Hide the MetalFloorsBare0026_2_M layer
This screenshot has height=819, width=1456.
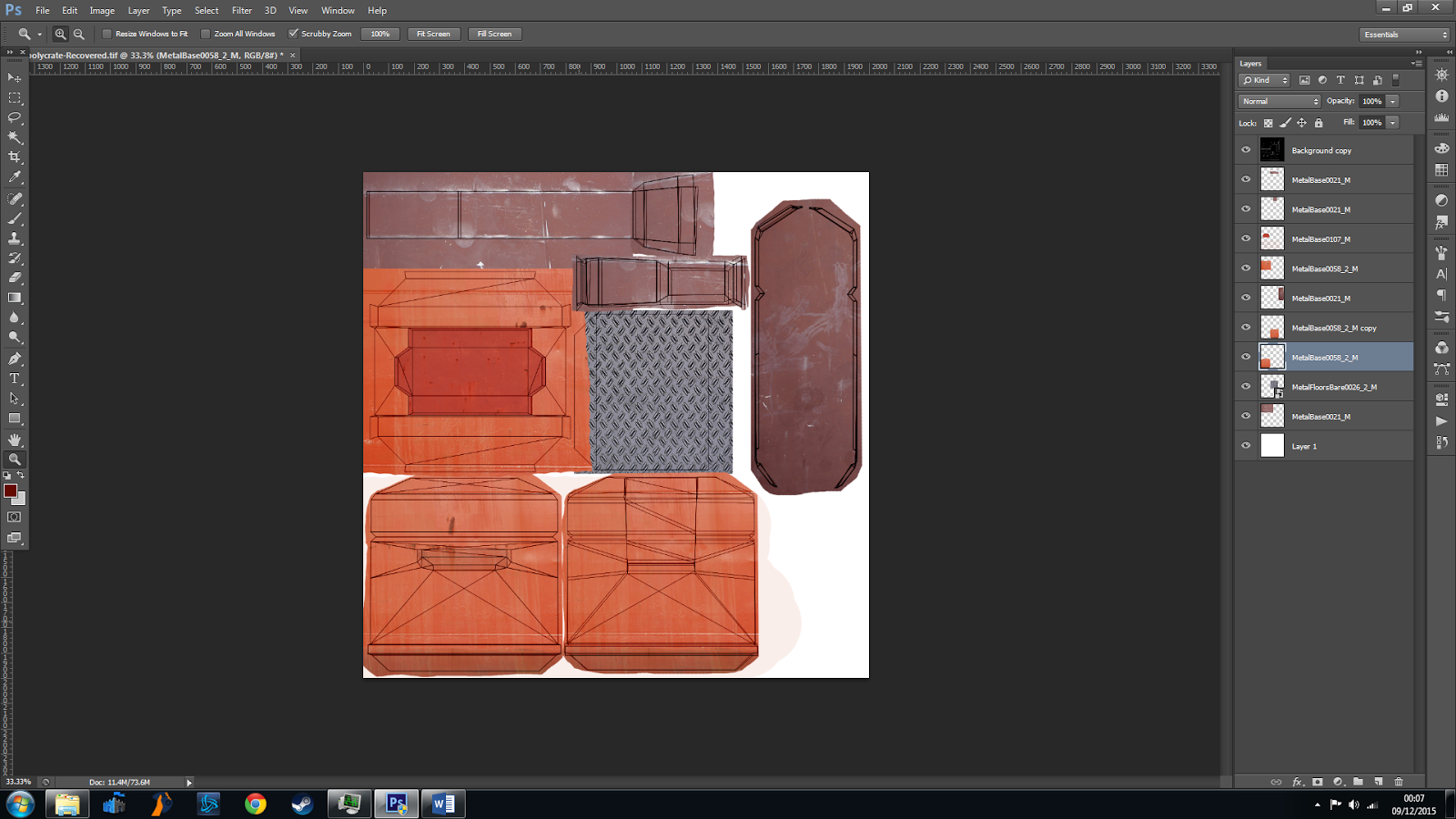[1246, 386]
